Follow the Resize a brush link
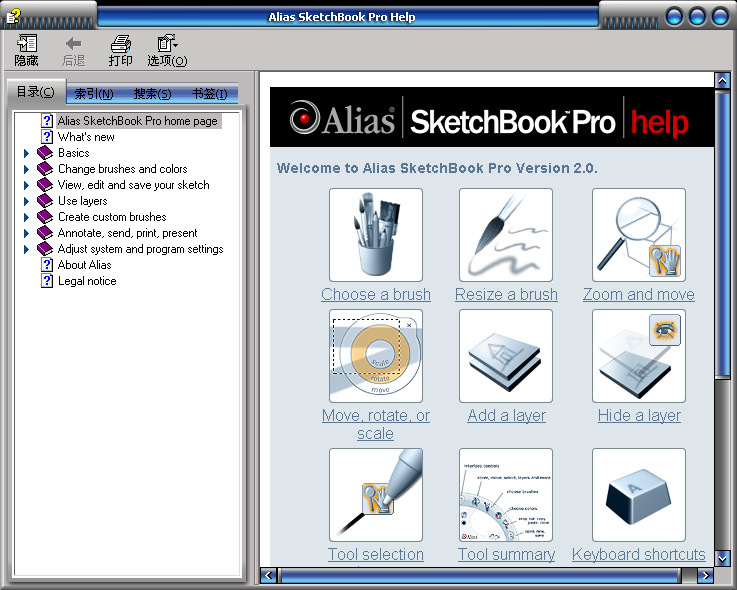This screenshot has height=590, width=737. pyautogui.click(x=506, y=294)
